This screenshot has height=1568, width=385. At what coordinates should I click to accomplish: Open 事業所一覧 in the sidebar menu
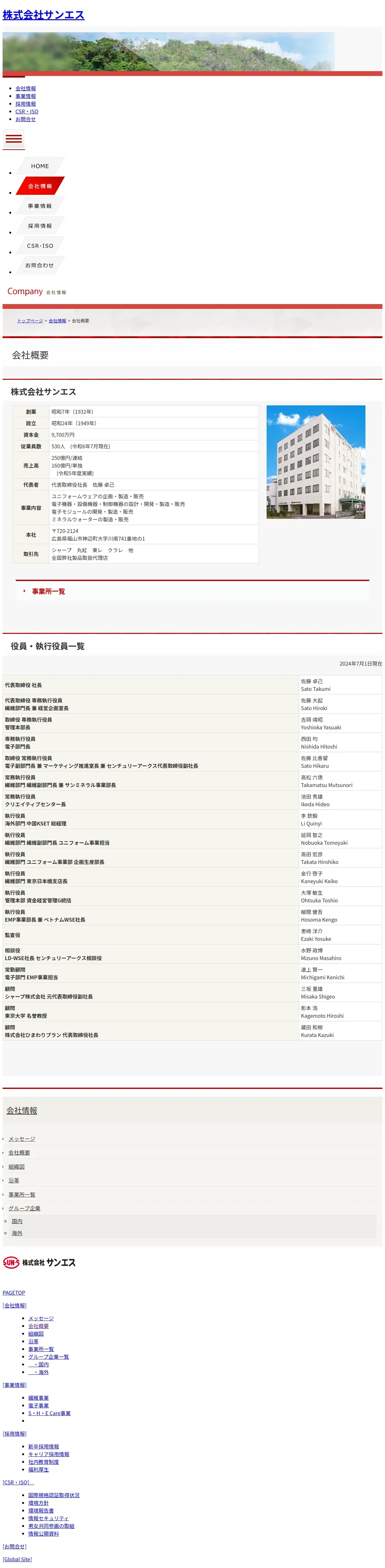point(22,1195)
